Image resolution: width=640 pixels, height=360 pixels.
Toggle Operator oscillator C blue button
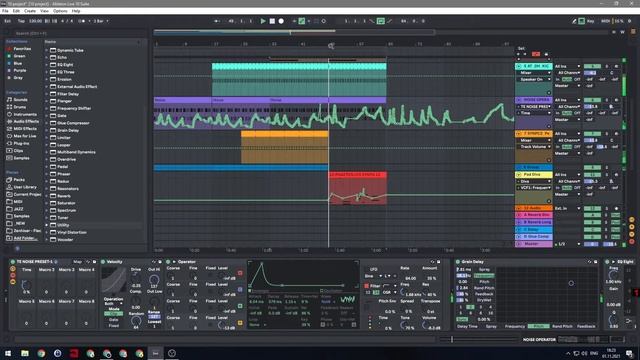pyautogui.click(x=240, y=289)
